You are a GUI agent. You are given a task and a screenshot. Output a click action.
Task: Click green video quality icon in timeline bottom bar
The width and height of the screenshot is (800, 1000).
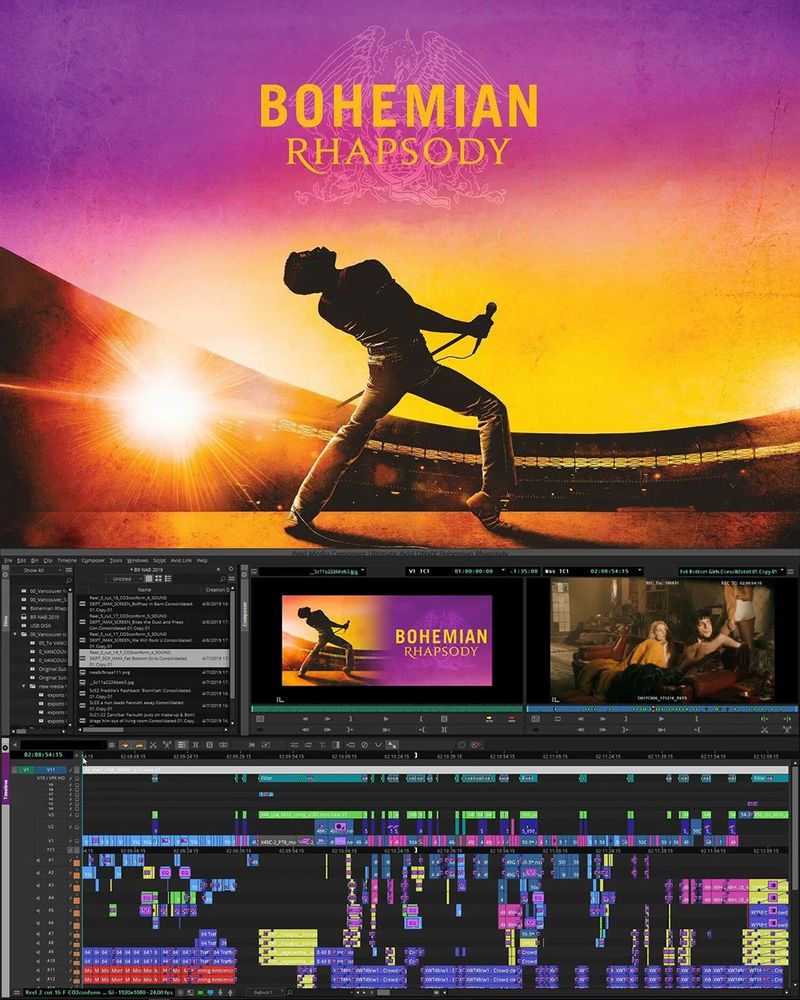pos(200,992)
